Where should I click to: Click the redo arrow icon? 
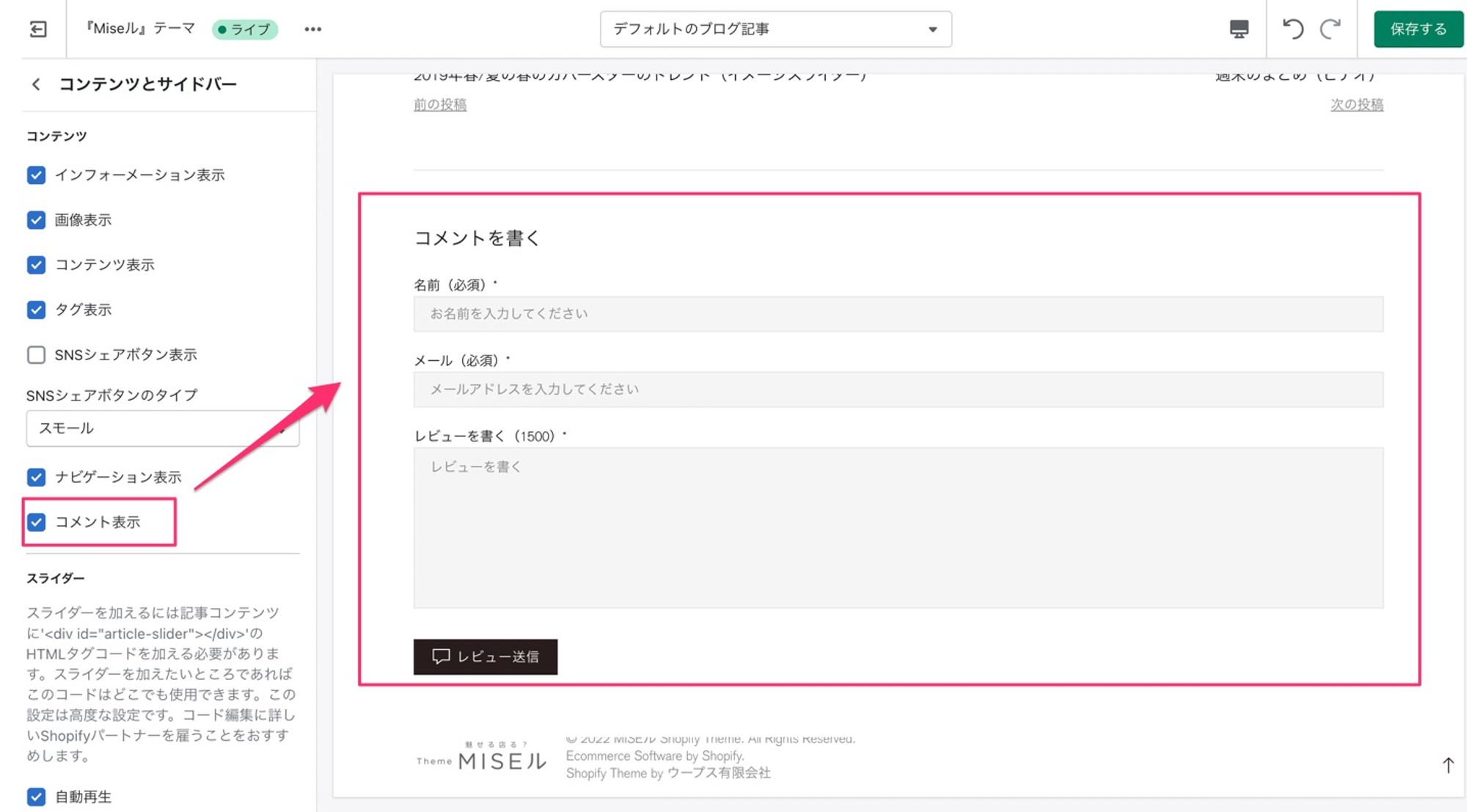point(1331,29)
